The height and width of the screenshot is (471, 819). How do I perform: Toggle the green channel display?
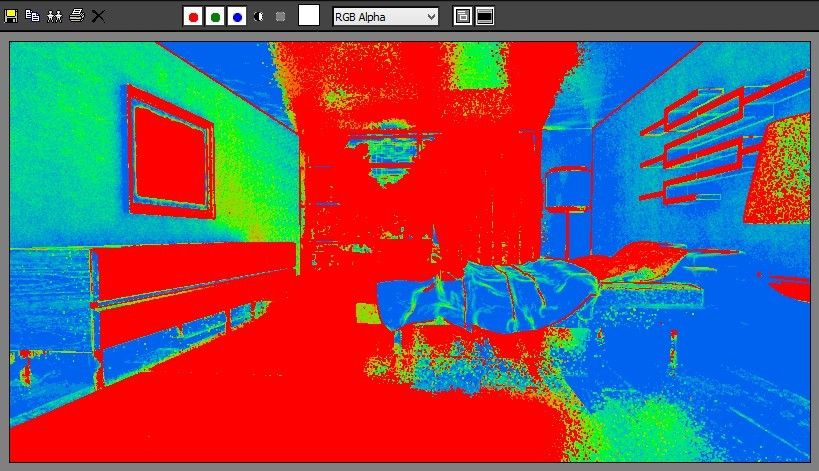pyautogui.click(x=215, y=17)
